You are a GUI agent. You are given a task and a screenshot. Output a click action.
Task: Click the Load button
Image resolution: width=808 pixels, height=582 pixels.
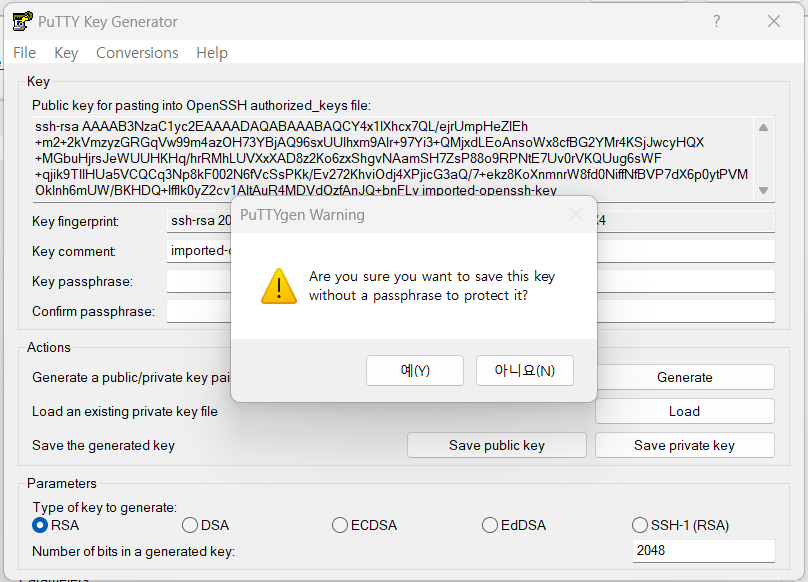click(685, 411)
